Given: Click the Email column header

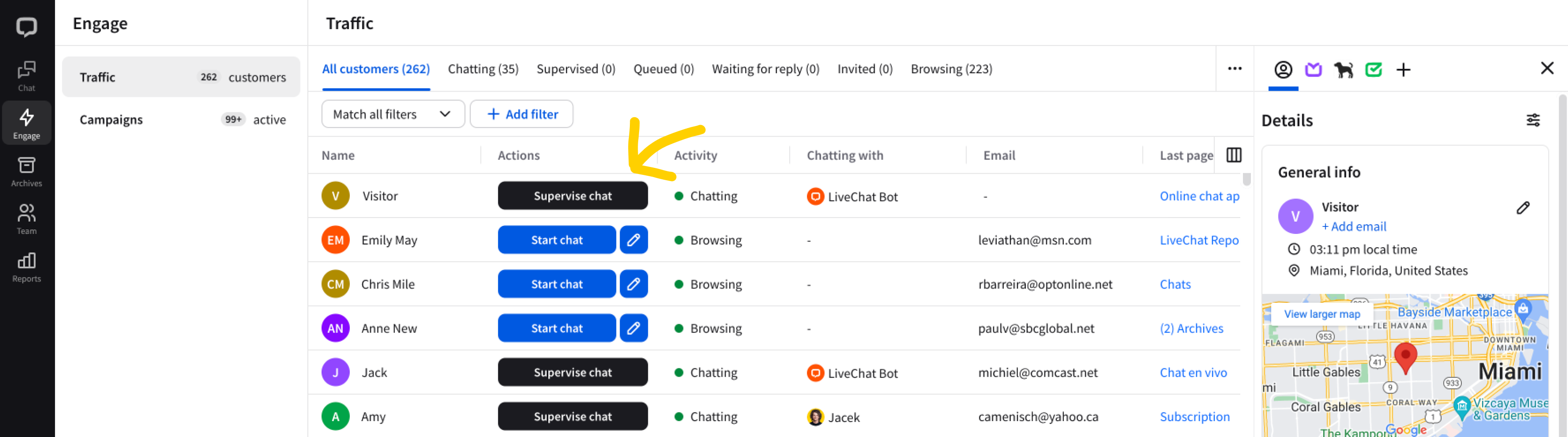Looking at the screenshot, I should coord(999,155).
